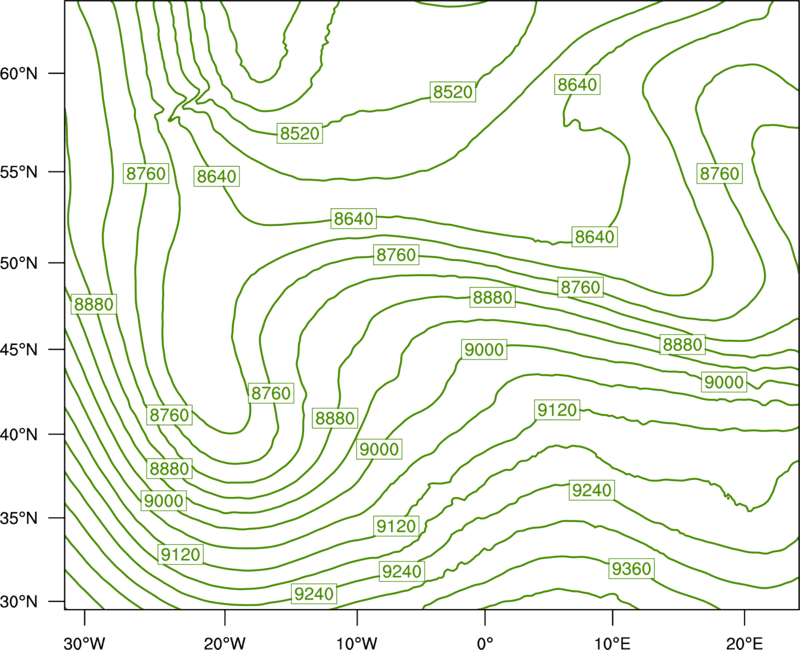Select the 0° longitude axis label
Image resolution: width=800 pixels, height=650 pixels.
(x=485, y=643)
